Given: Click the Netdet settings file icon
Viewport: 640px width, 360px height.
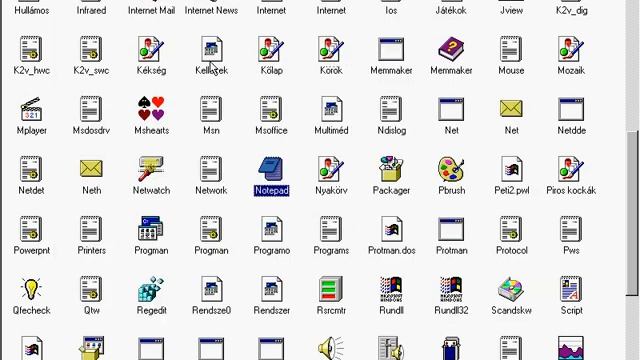Looking at the screenshot, I should [31, 169].
